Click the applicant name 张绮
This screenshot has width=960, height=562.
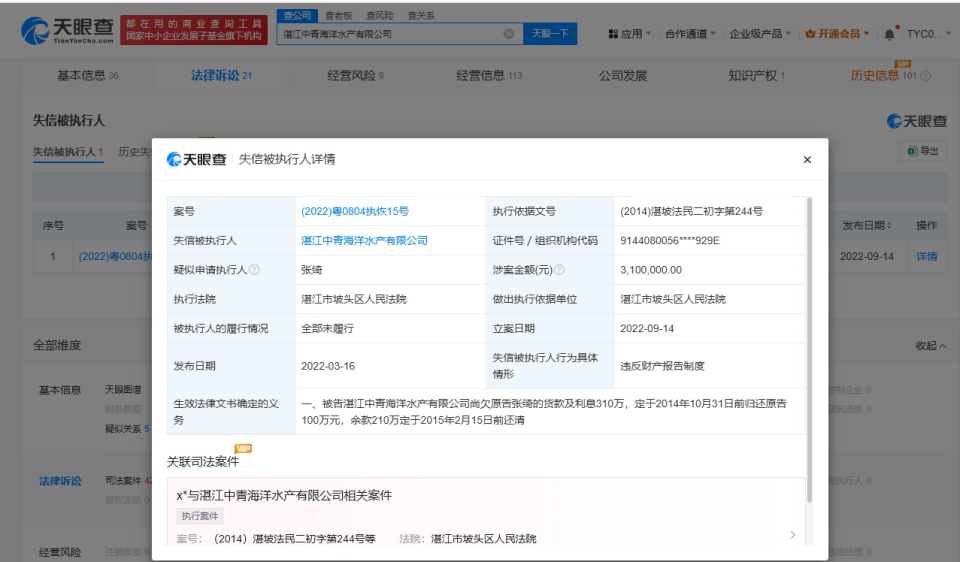tap(312, 270)
